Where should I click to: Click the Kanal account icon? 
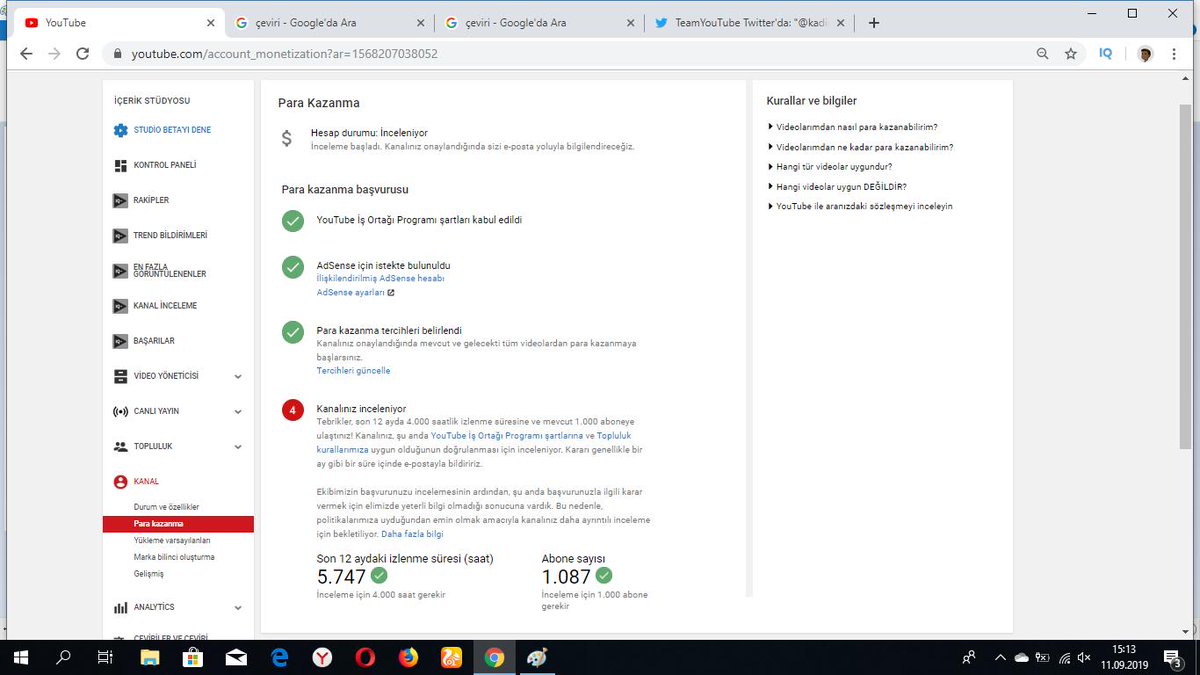coord(120,481)
